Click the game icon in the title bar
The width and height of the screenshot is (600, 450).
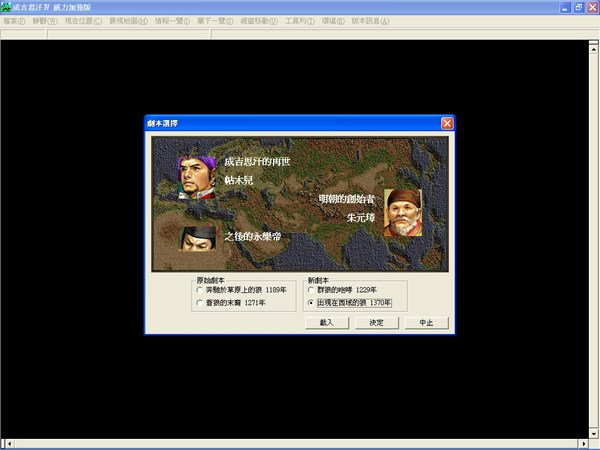click(6, 7)
